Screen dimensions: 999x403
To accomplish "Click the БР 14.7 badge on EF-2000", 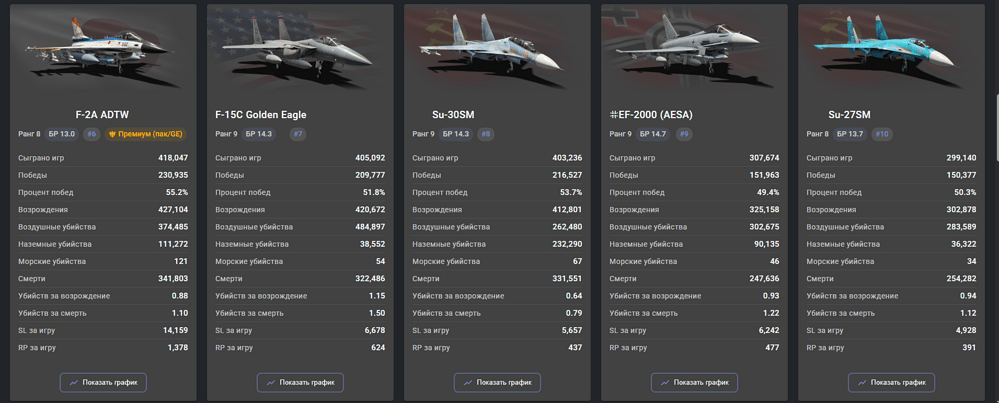I will coord(652,134).
